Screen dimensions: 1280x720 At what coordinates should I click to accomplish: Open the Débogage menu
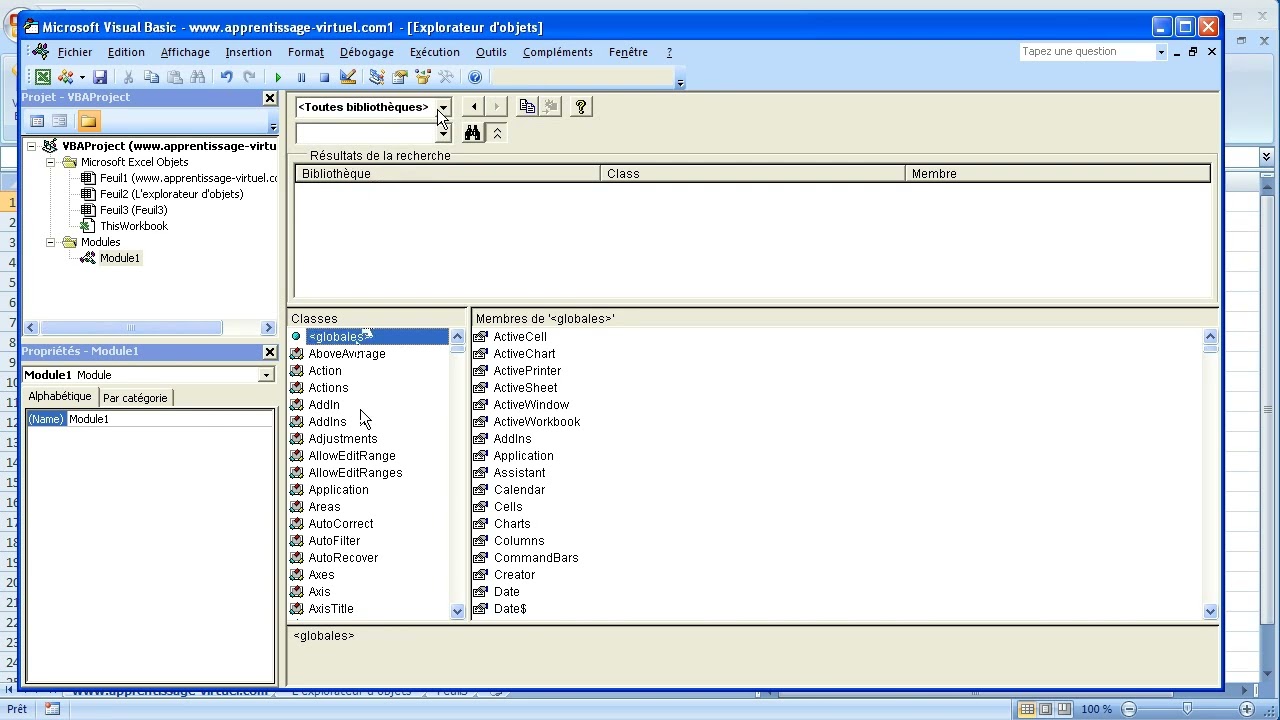coord(367,52)
